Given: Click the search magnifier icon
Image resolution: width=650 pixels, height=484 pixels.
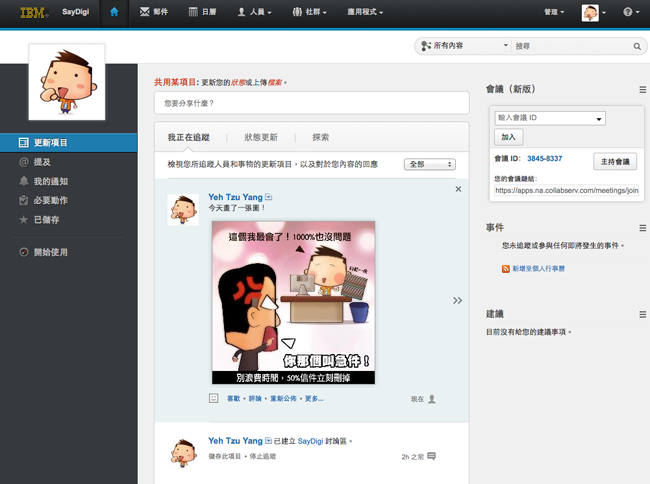Looking at the screenshot, I should tap(637, 46).
